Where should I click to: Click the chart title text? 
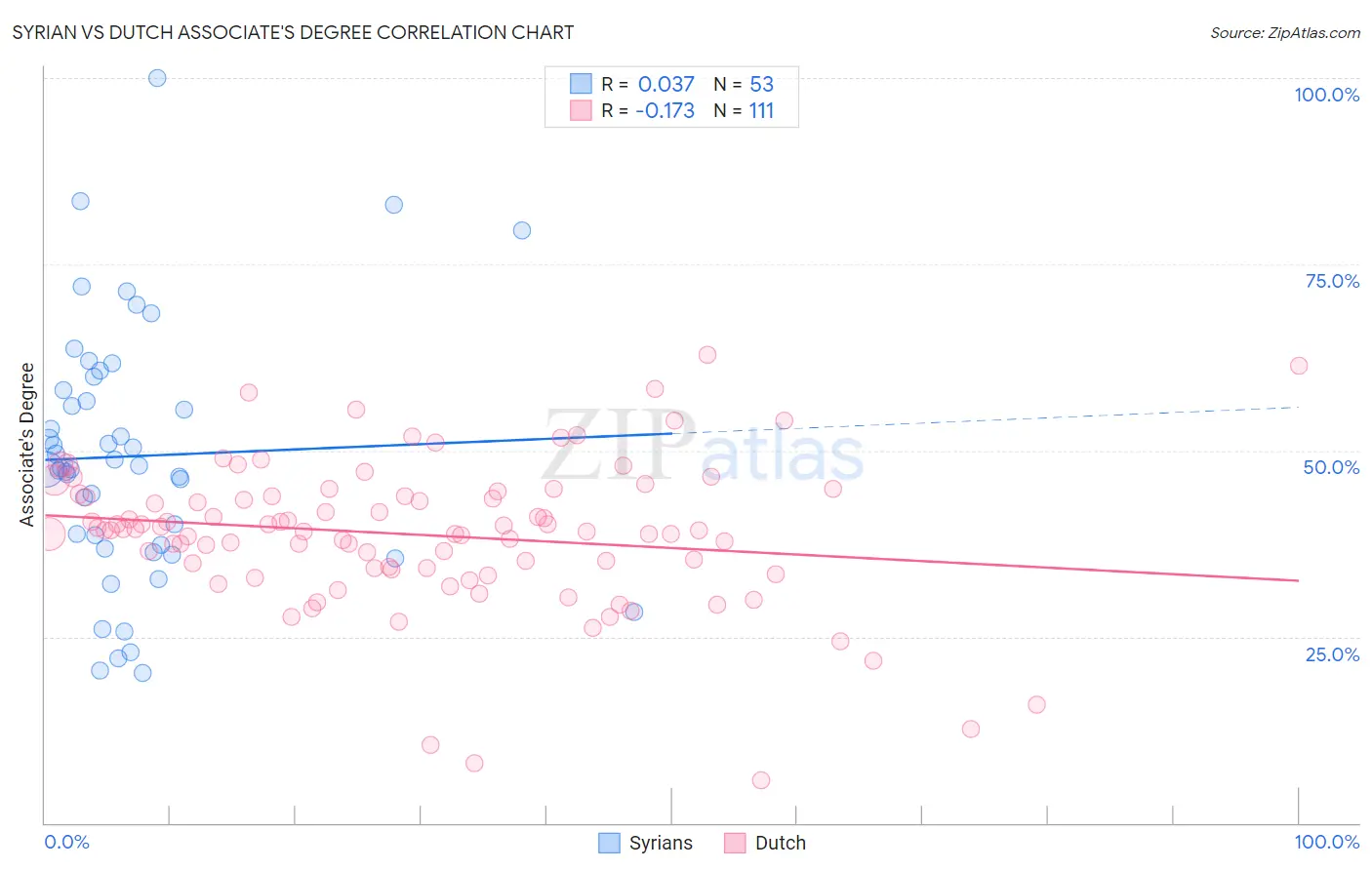[293, 32]
